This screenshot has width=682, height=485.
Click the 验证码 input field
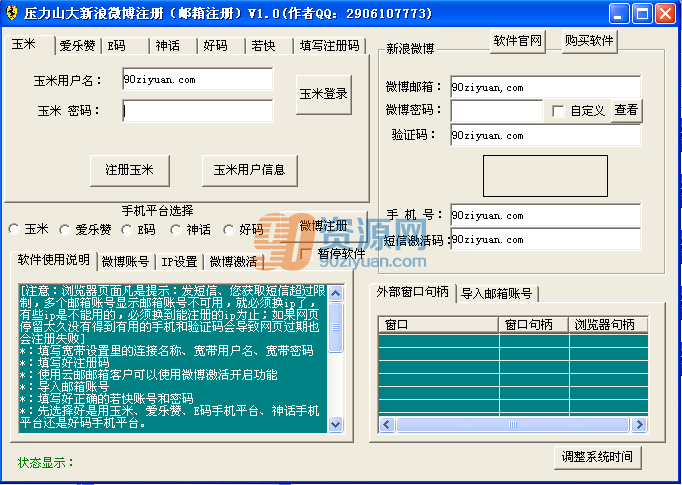point(546,135)
